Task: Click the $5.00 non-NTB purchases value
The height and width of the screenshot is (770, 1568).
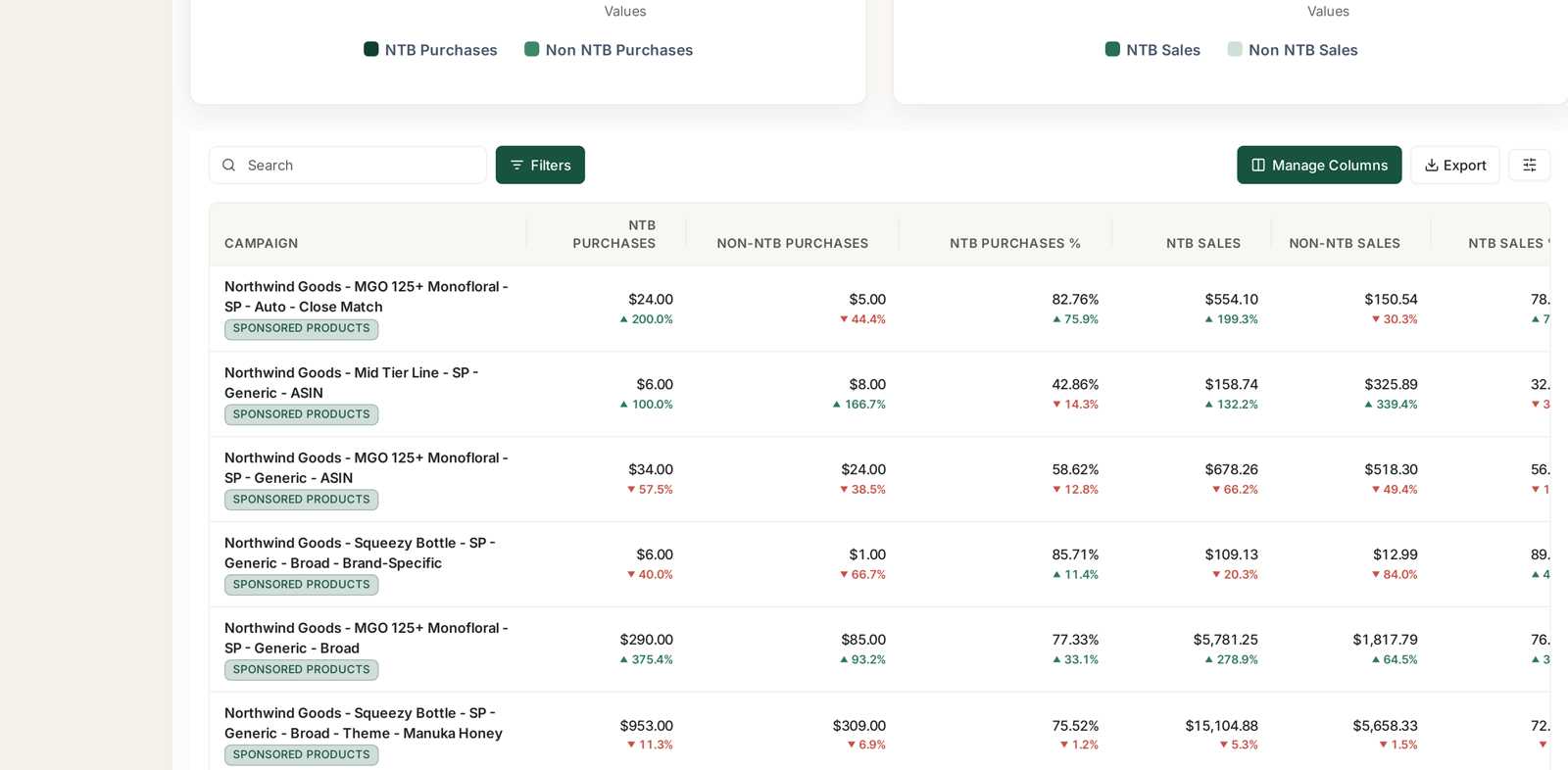Action: pyautogui.click(x=867, y=299)
